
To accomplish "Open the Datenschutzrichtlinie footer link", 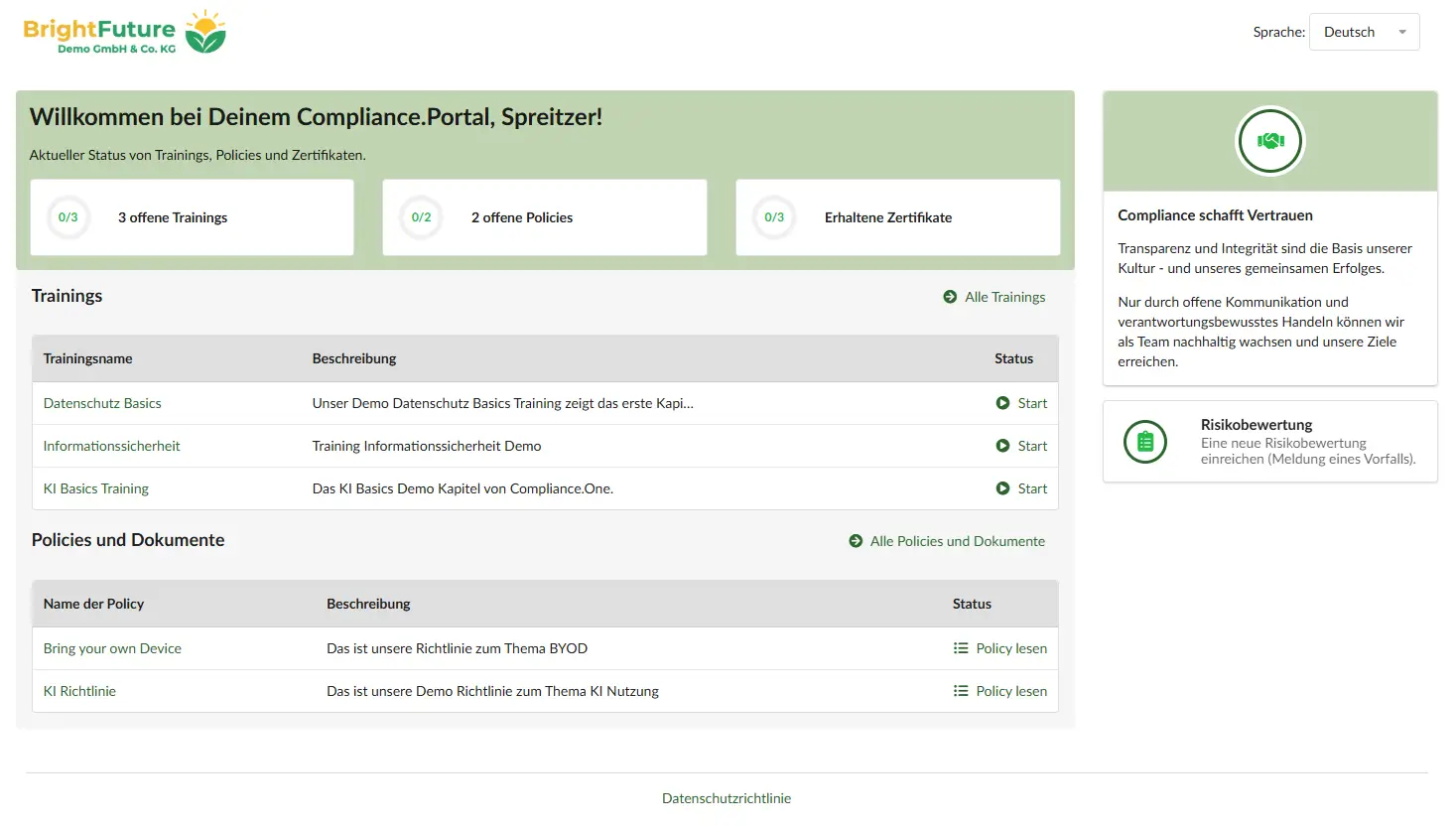I will coord(727,798).
